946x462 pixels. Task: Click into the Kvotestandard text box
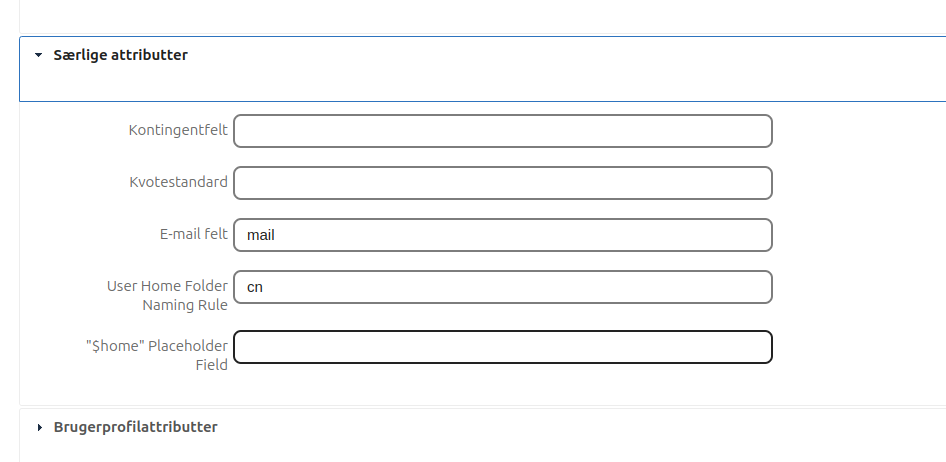pyautogui.click(x=502, y=183)
